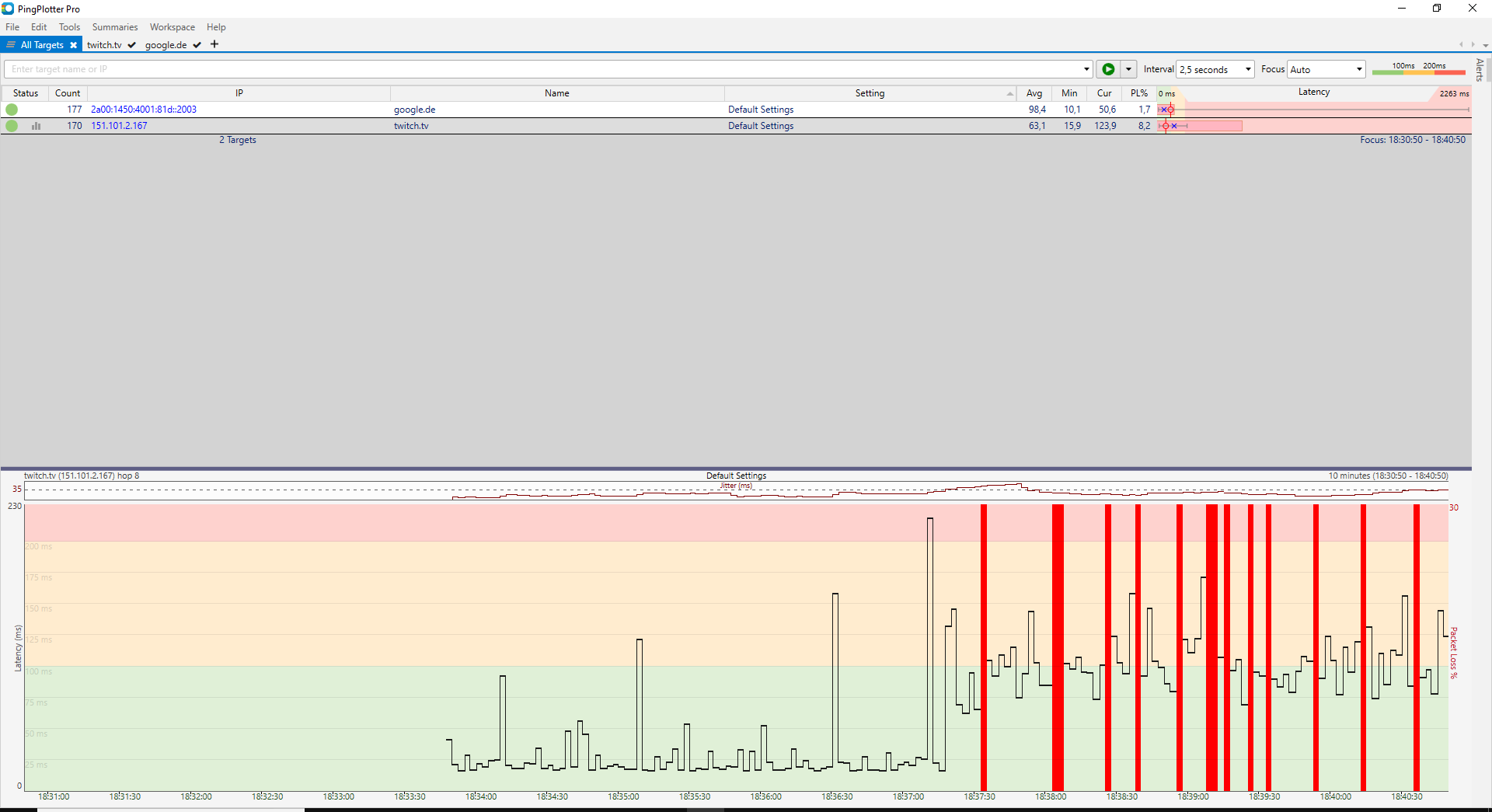Toggle the timeline graph icon on twitch.tv row

[x=36, y=126]
